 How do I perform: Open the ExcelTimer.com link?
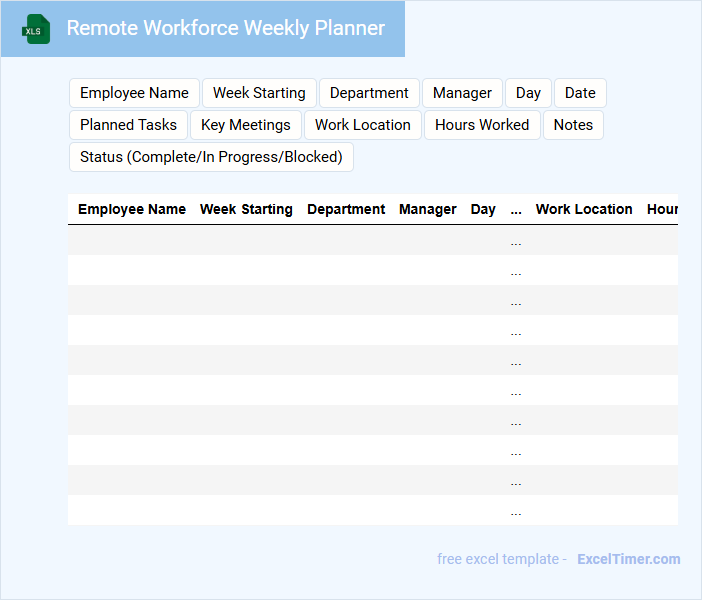click(x=628, y=559)
